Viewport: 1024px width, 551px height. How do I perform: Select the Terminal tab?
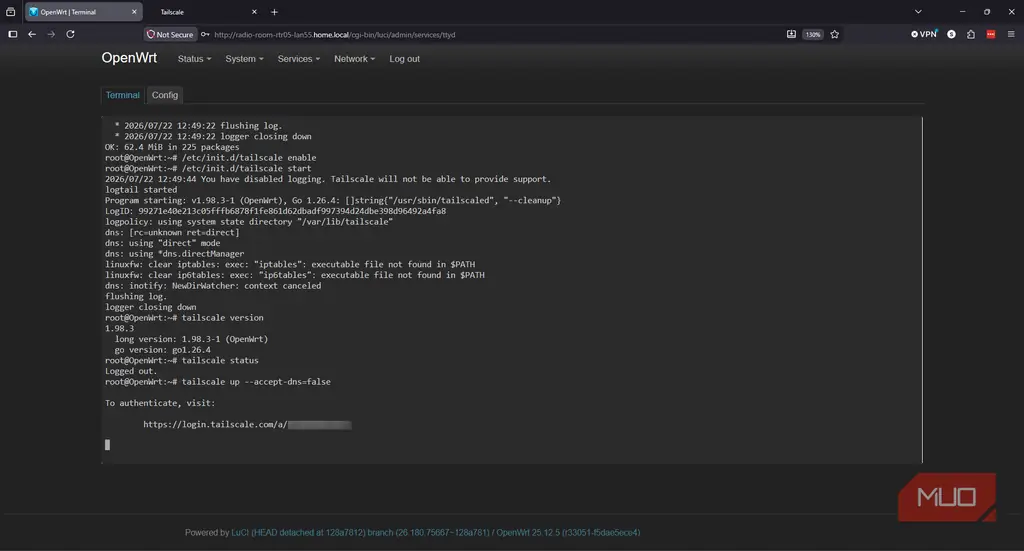(123, 95)
